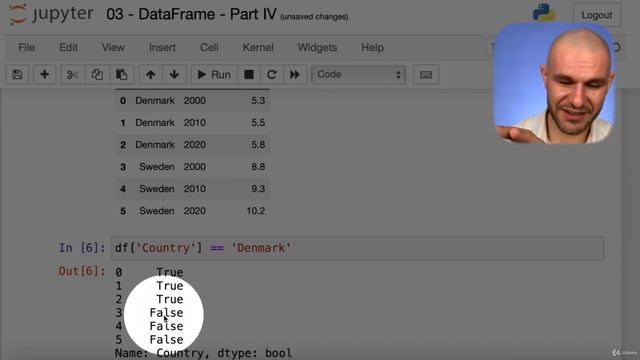
Task: Select the 'Denmark' string in the code cell
Action: point(261,248)
